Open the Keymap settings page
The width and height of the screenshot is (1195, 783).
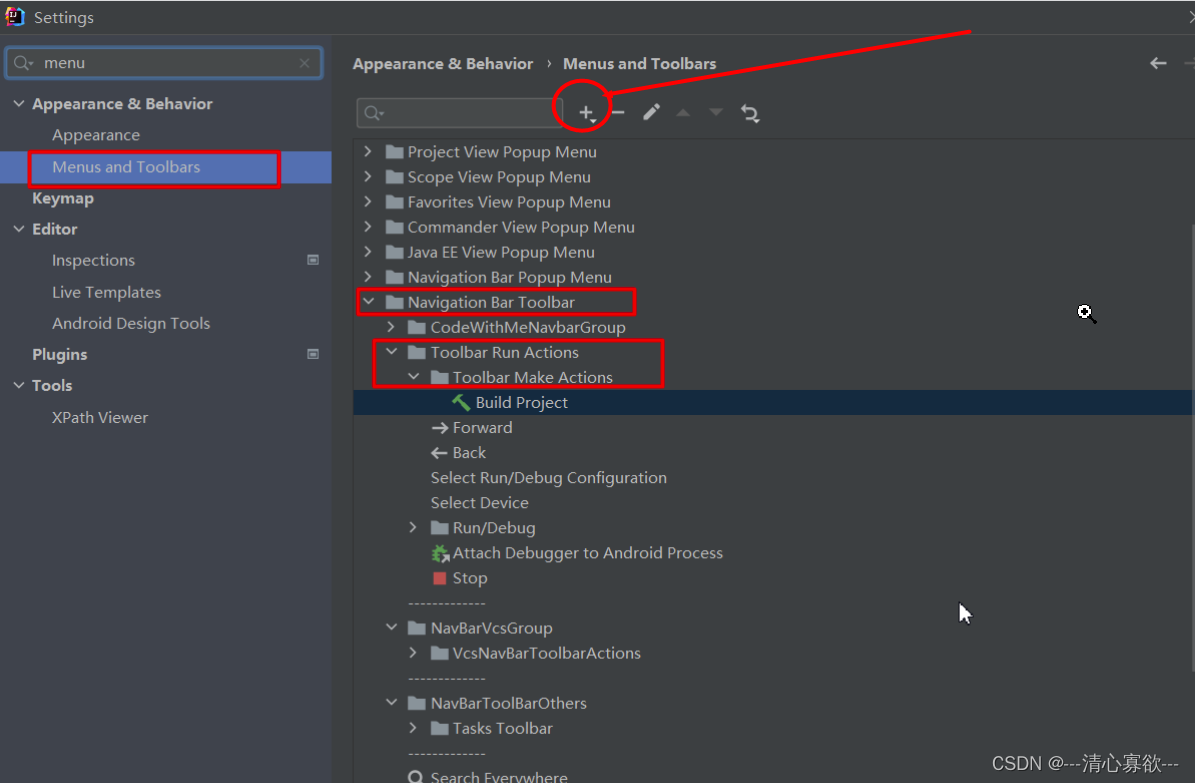tap(63, 198)
